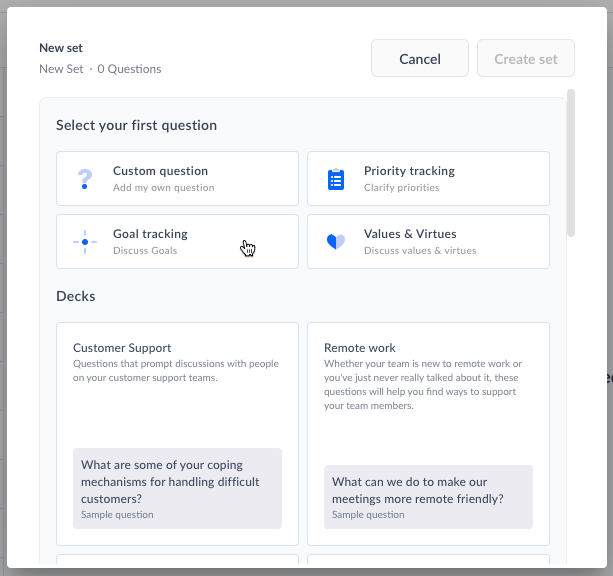Select the Custom question title text

pos(160,171)
